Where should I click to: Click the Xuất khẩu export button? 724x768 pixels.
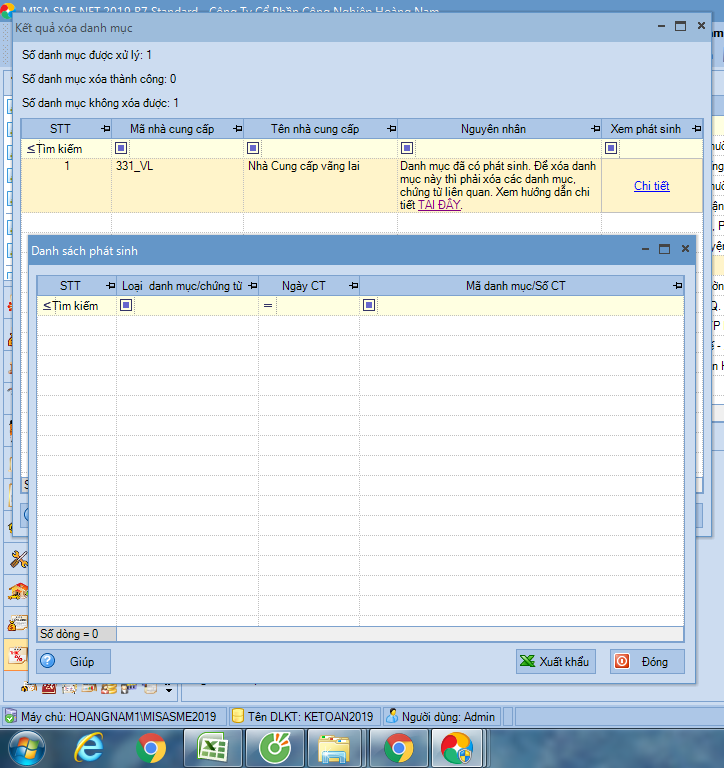(555, 661)
